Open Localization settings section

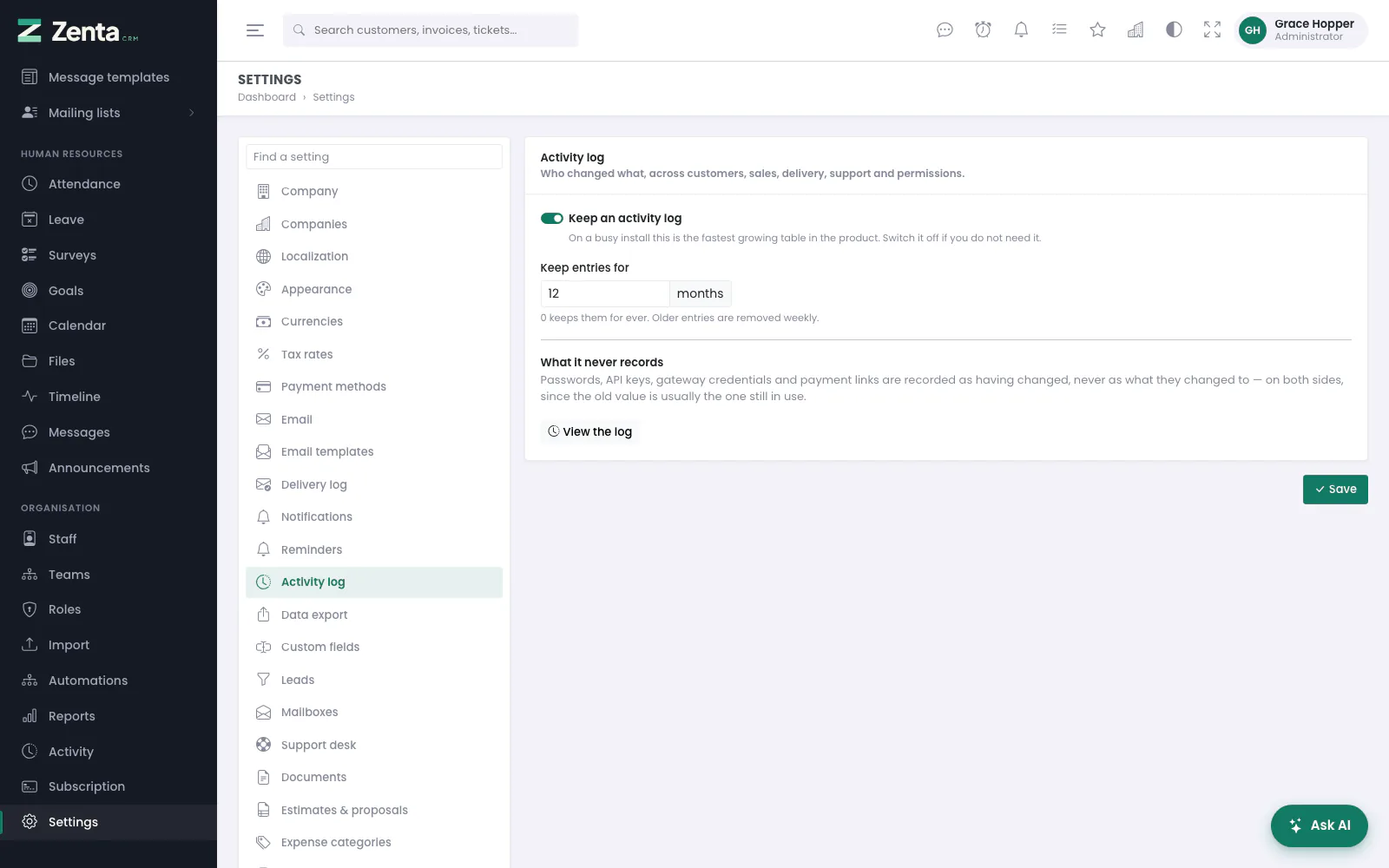pos(374,257)
